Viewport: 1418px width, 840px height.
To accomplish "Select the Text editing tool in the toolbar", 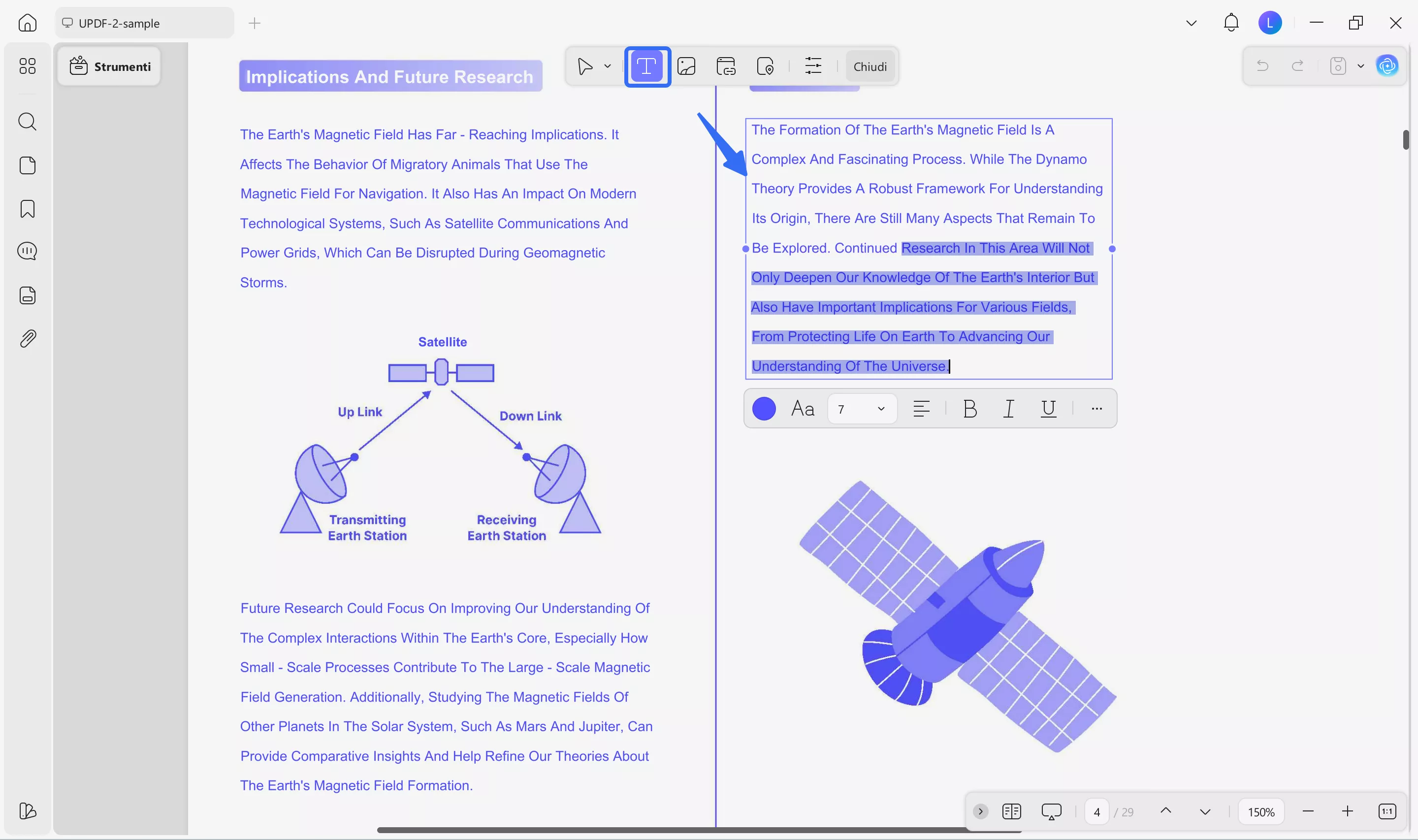I will click(x=647, y=66).
